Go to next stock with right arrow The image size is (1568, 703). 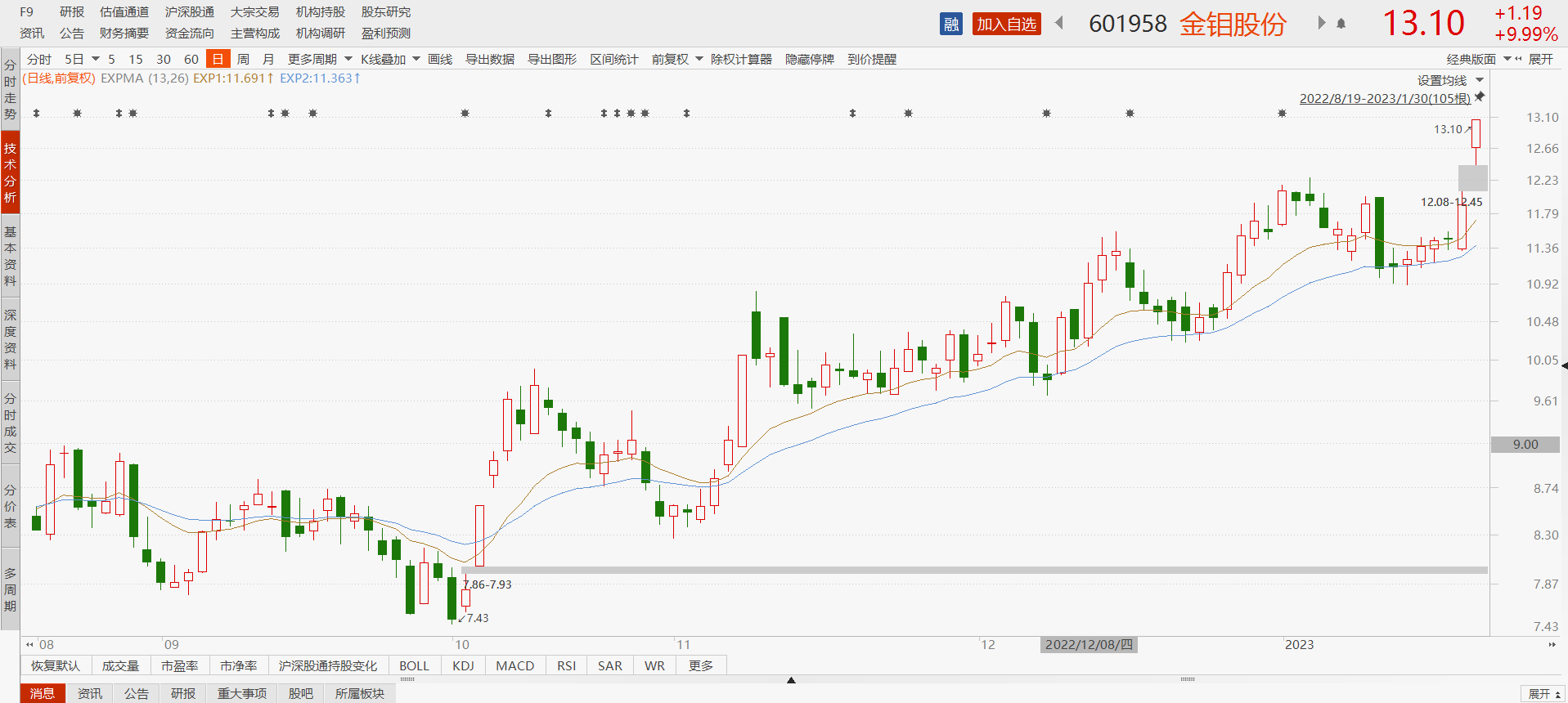point(1321,23)
